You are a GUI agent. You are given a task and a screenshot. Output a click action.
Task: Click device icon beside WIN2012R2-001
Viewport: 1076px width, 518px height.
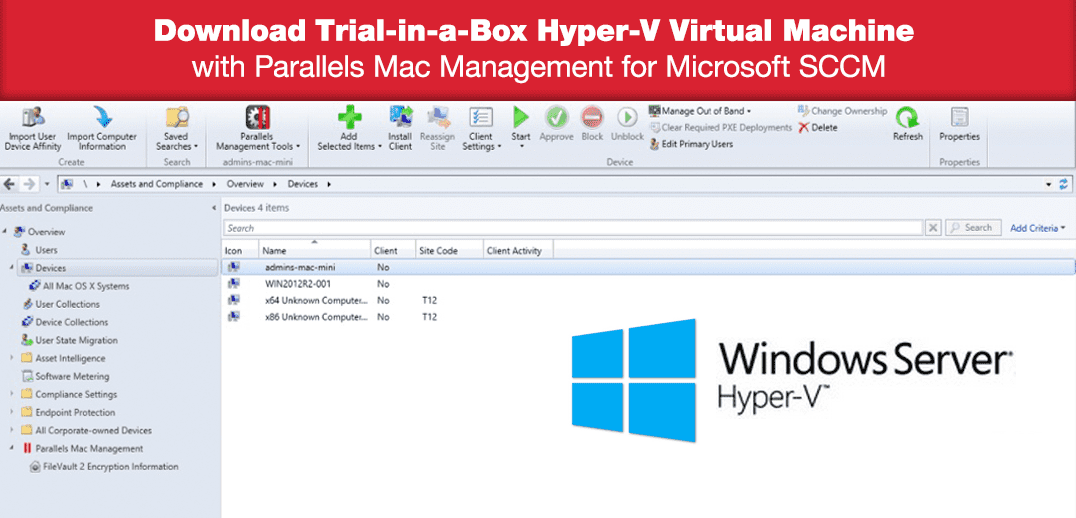[234, 283]
